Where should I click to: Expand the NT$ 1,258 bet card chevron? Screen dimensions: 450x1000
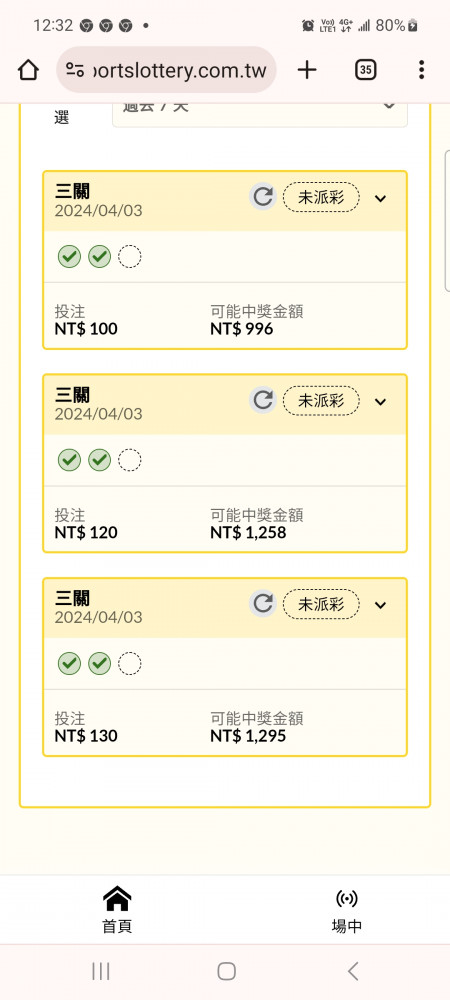click(381, 402)
